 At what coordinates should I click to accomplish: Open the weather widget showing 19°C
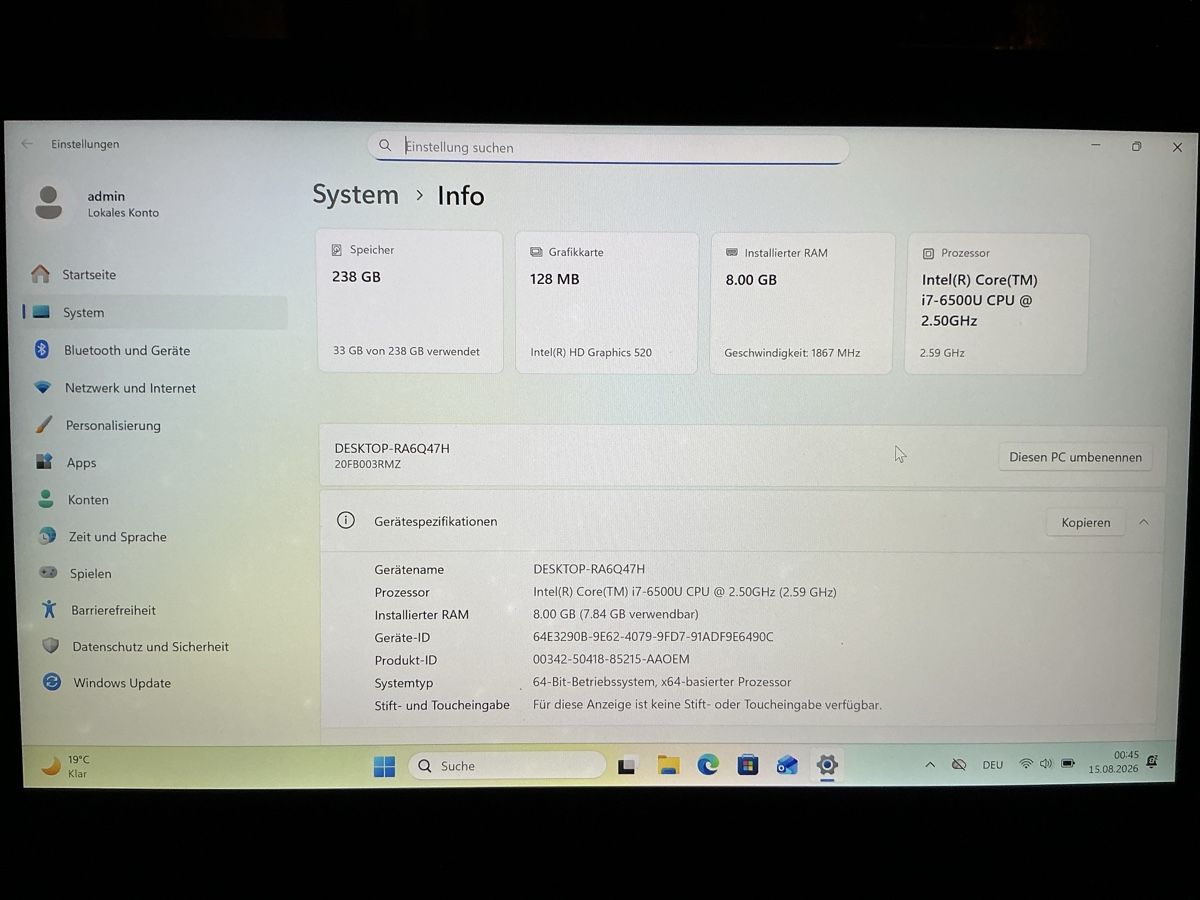point(66,766)
